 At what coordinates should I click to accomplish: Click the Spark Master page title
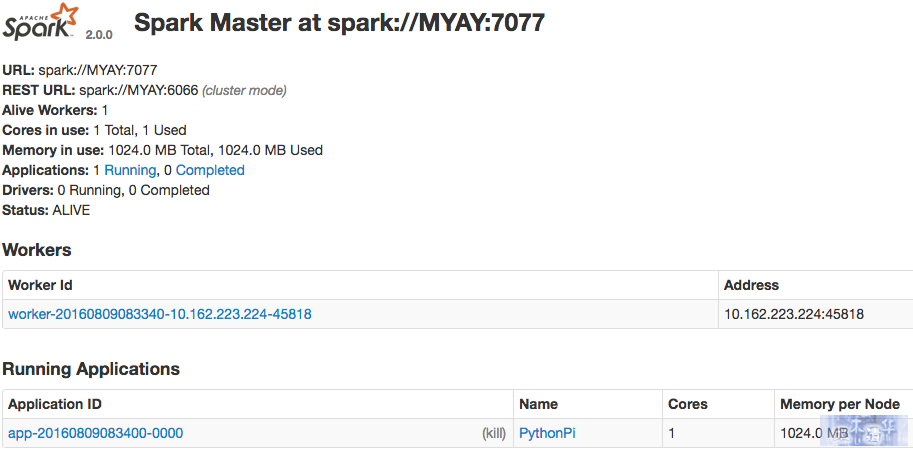(339, 23)
